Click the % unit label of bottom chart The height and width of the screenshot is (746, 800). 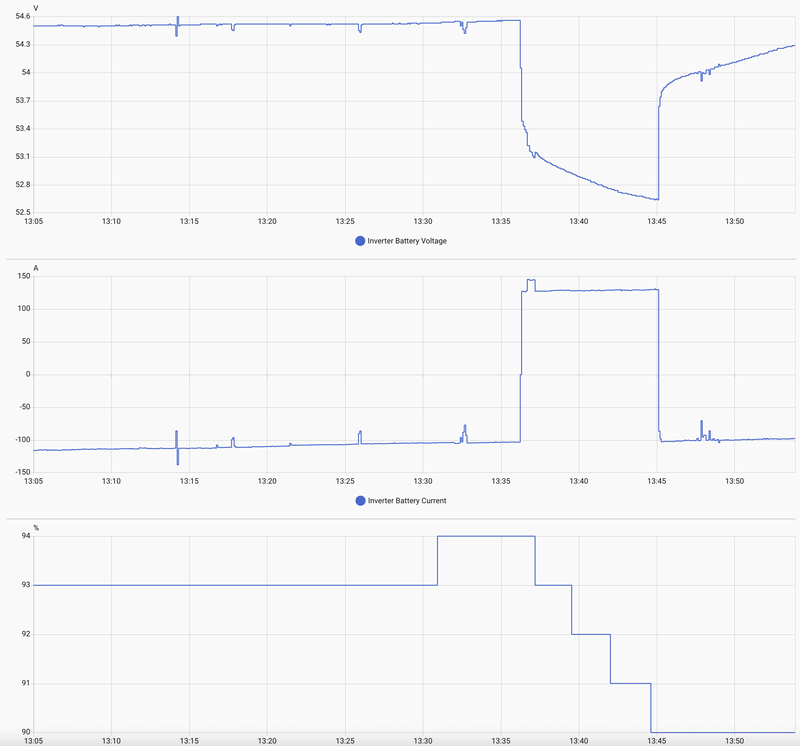tap(36, 528)
